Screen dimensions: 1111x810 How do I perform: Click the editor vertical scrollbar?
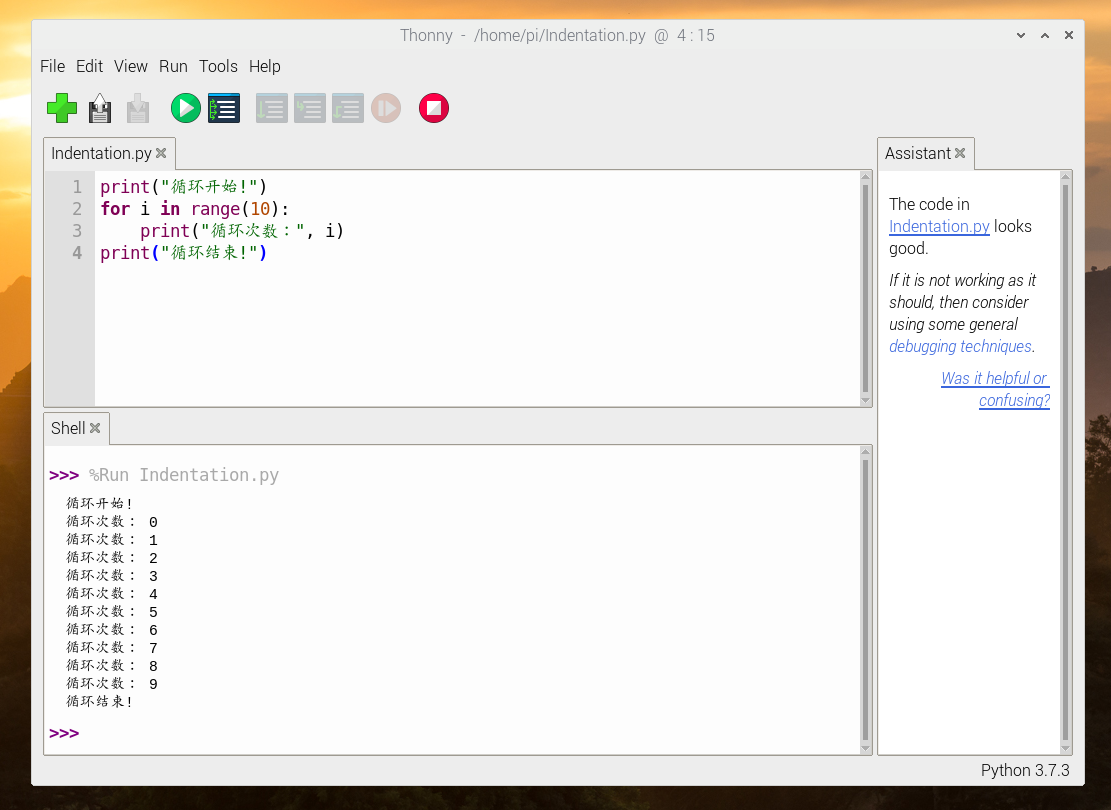click(865, 288)
